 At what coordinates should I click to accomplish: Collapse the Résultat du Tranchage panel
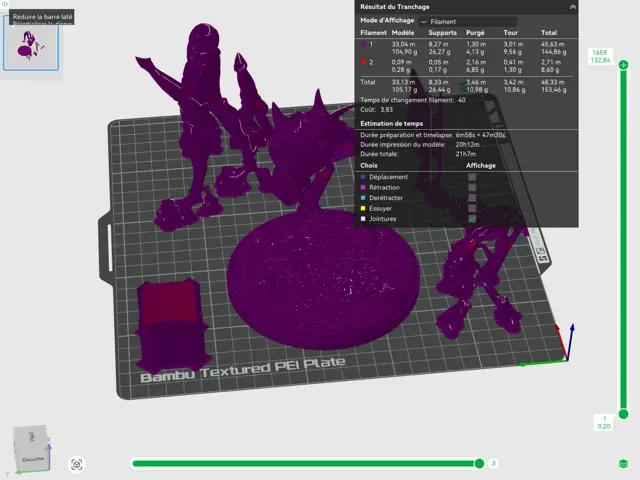[x=572, y=7]
